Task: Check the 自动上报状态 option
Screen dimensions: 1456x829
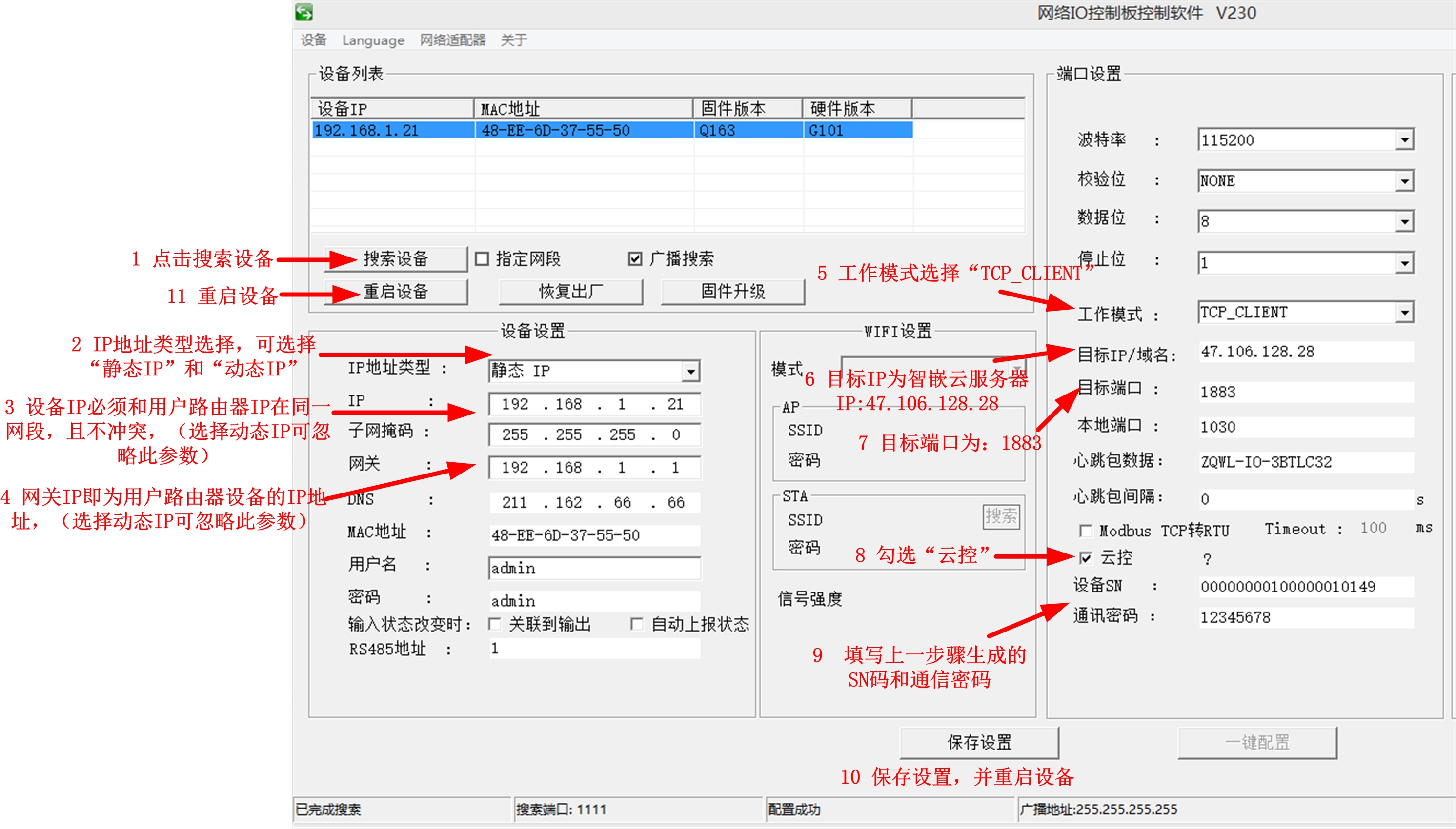Action: pyautogui.click(x=636, y=624)
